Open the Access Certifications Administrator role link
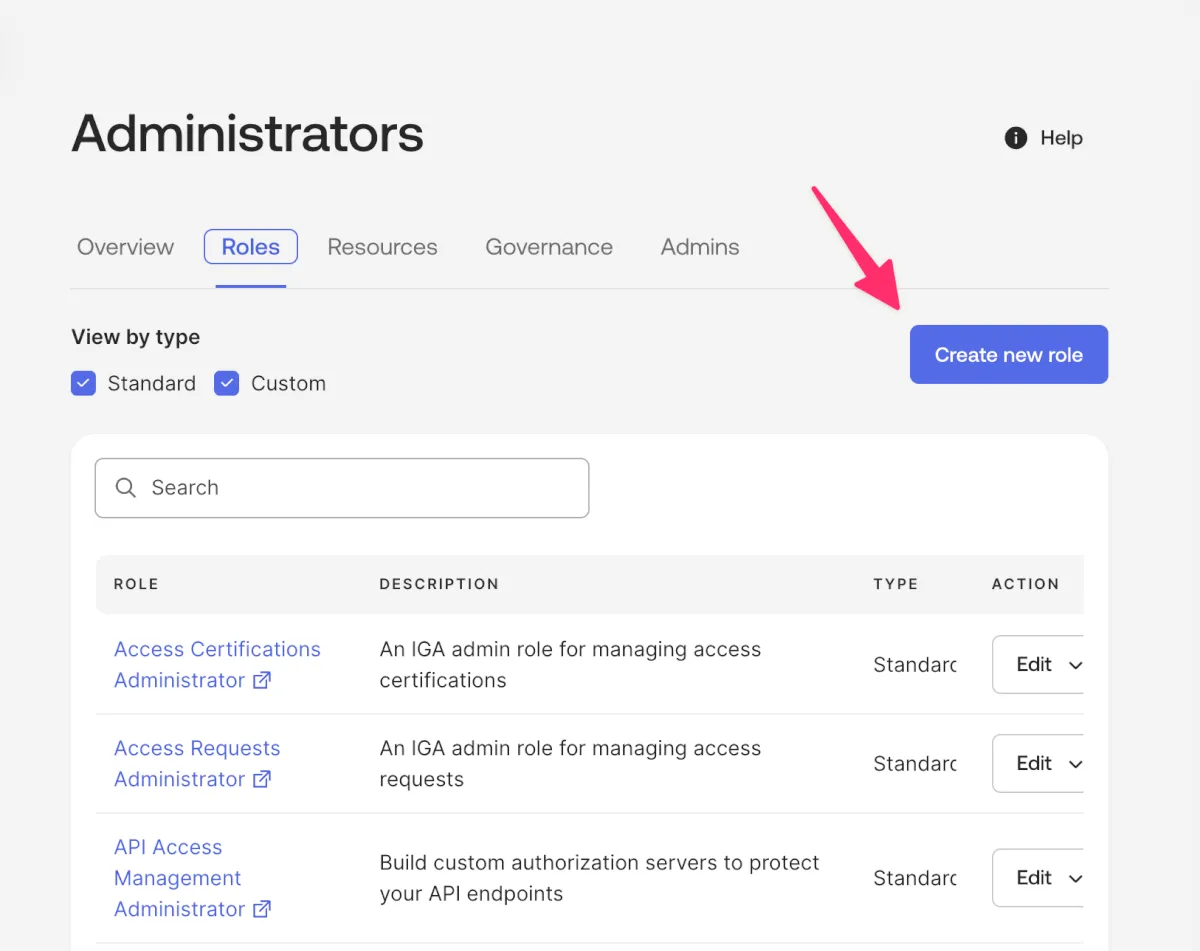Image resolution: width=1200 pixels, height=951 pixels. coord(217,650)
